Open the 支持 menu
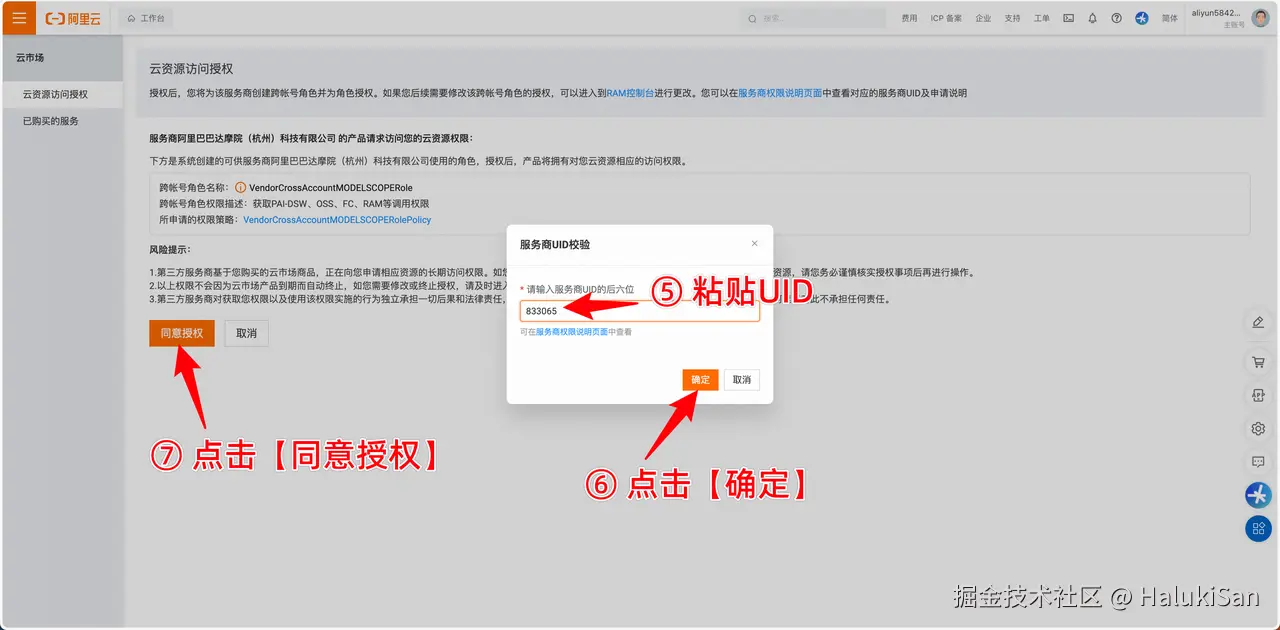 (1013, 18)
